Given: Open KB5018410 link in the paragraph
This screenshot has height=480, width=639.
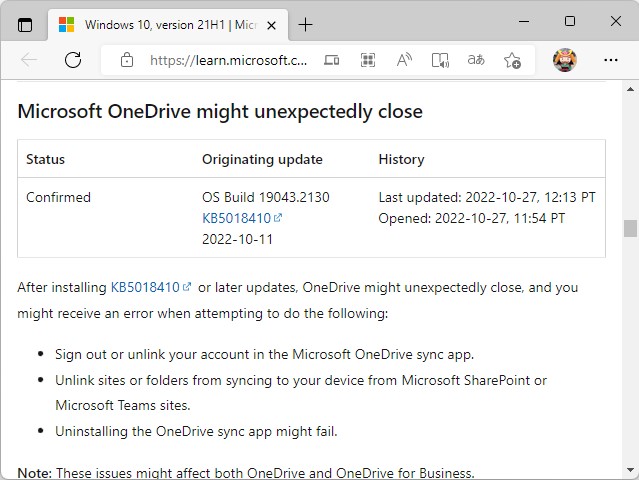Looking at the screenshot, I should pos(146,287).
